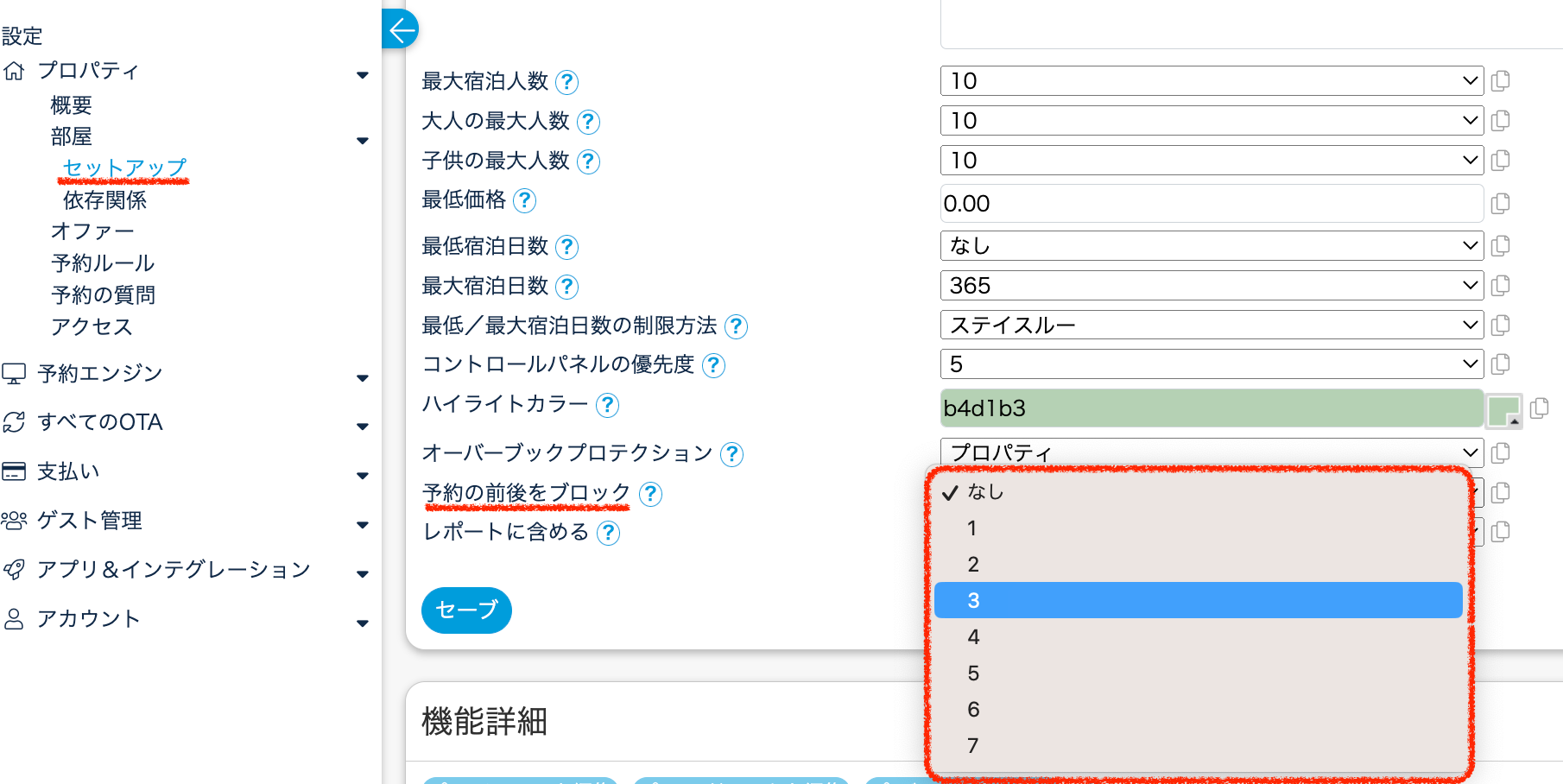This screenshot has height=784, width=1563.
Task: Select option 3 in the open list
Action: (x=1198, y=600)
